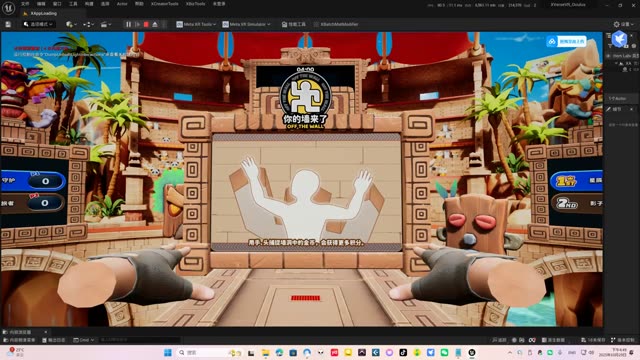640x360 pixels.
Task: Click the Outliner hamburger menu icon
Action: (x=609, y=36)
